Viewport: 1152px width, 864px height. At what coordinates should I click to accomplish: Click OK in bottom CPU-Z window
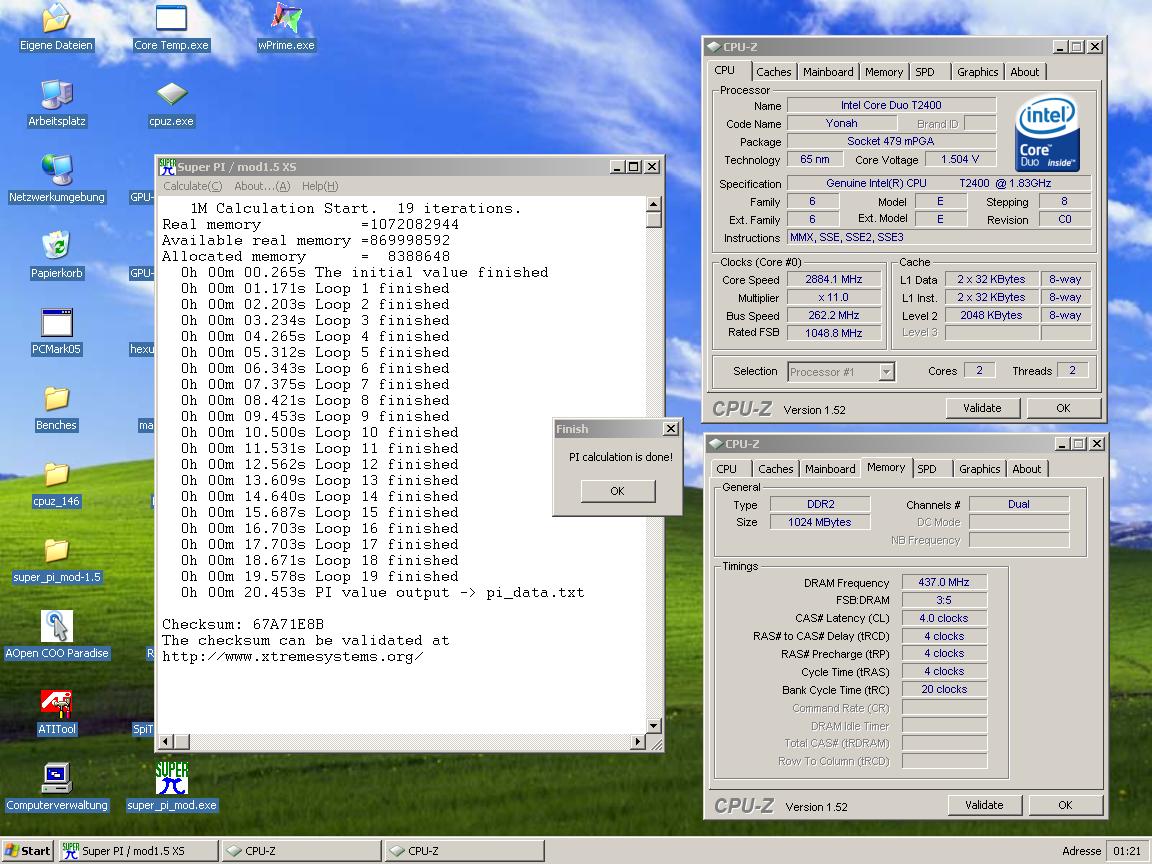point(1065,805)
